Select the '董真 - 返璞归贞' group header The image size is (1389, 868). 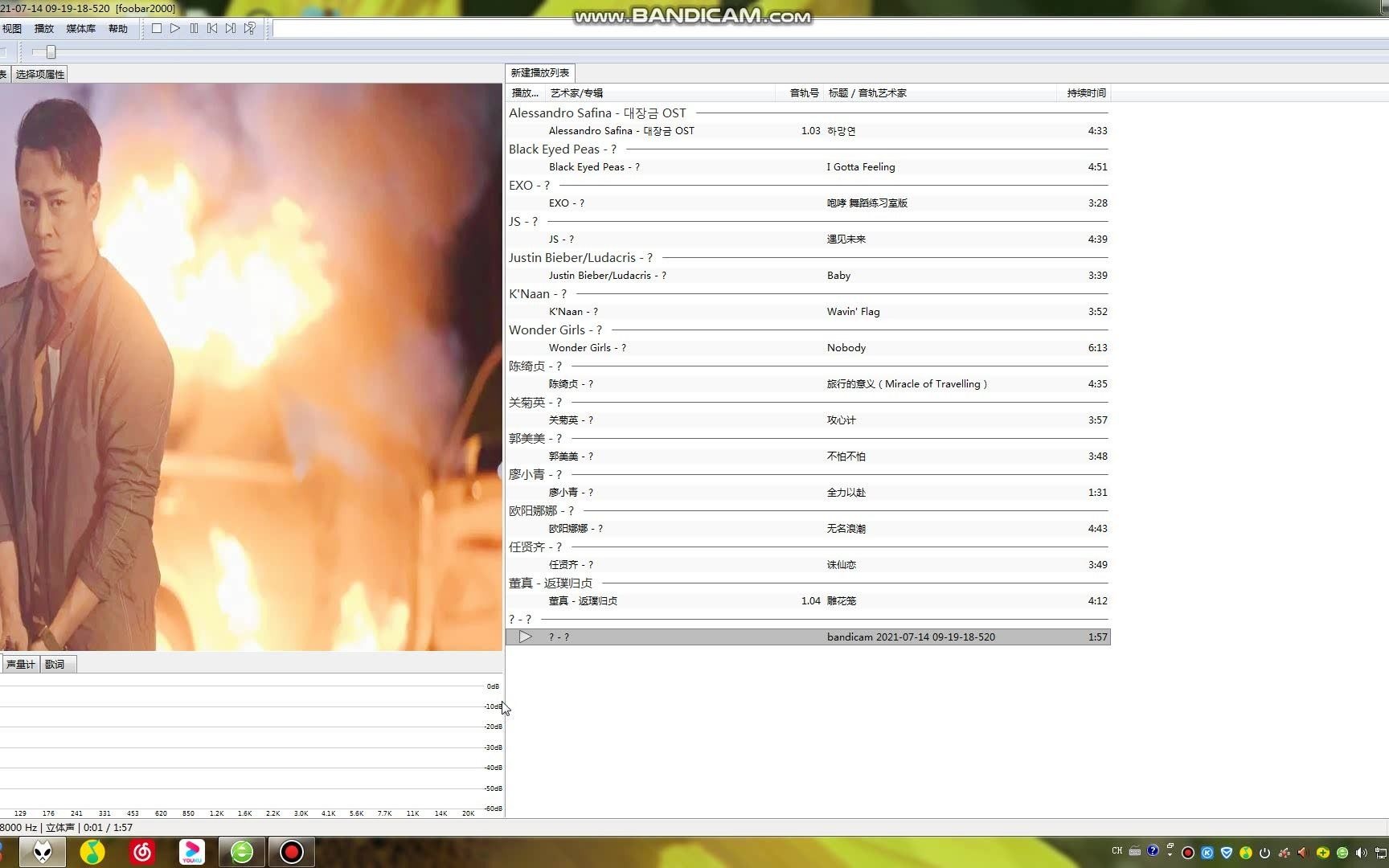(x=808, y=583)
